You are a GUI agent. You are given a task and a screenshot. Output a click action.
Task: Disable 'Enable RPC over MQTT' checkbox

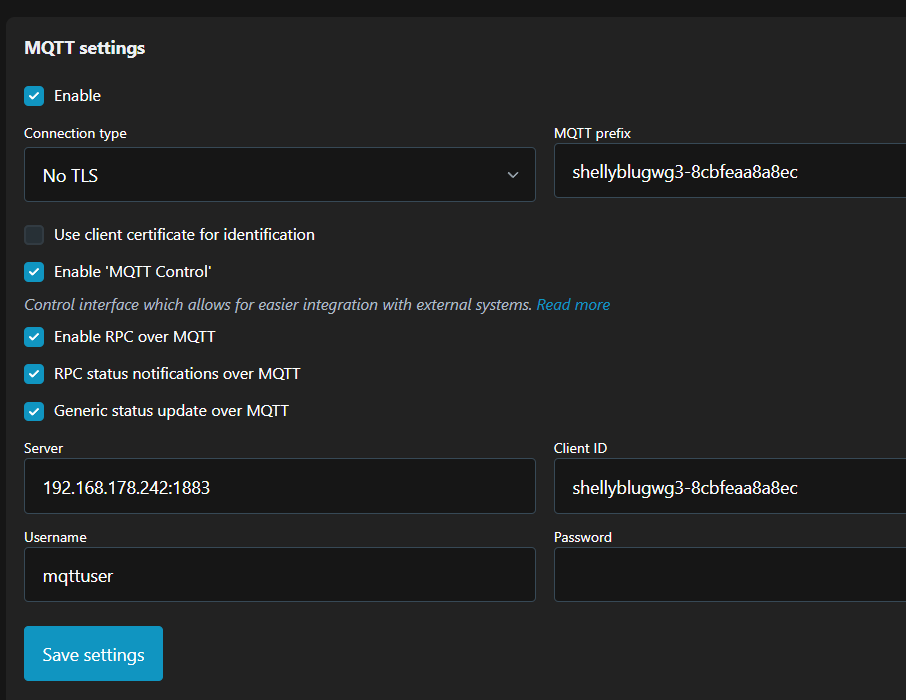[34, 337]
